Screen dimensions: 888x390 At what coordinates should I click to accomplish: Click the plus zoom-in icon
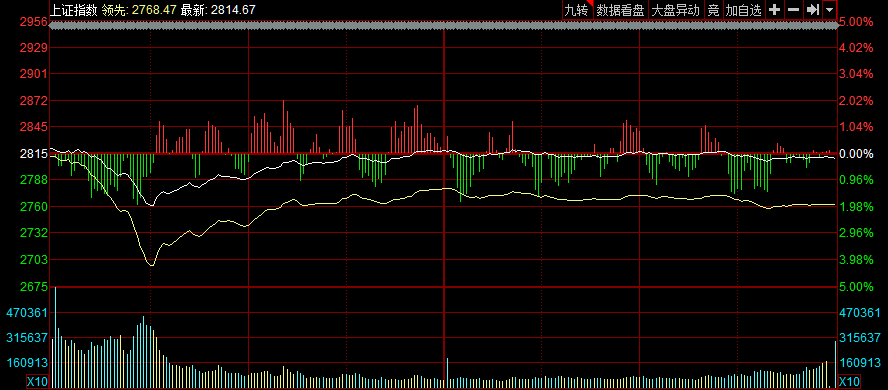[x=774, y=10]
